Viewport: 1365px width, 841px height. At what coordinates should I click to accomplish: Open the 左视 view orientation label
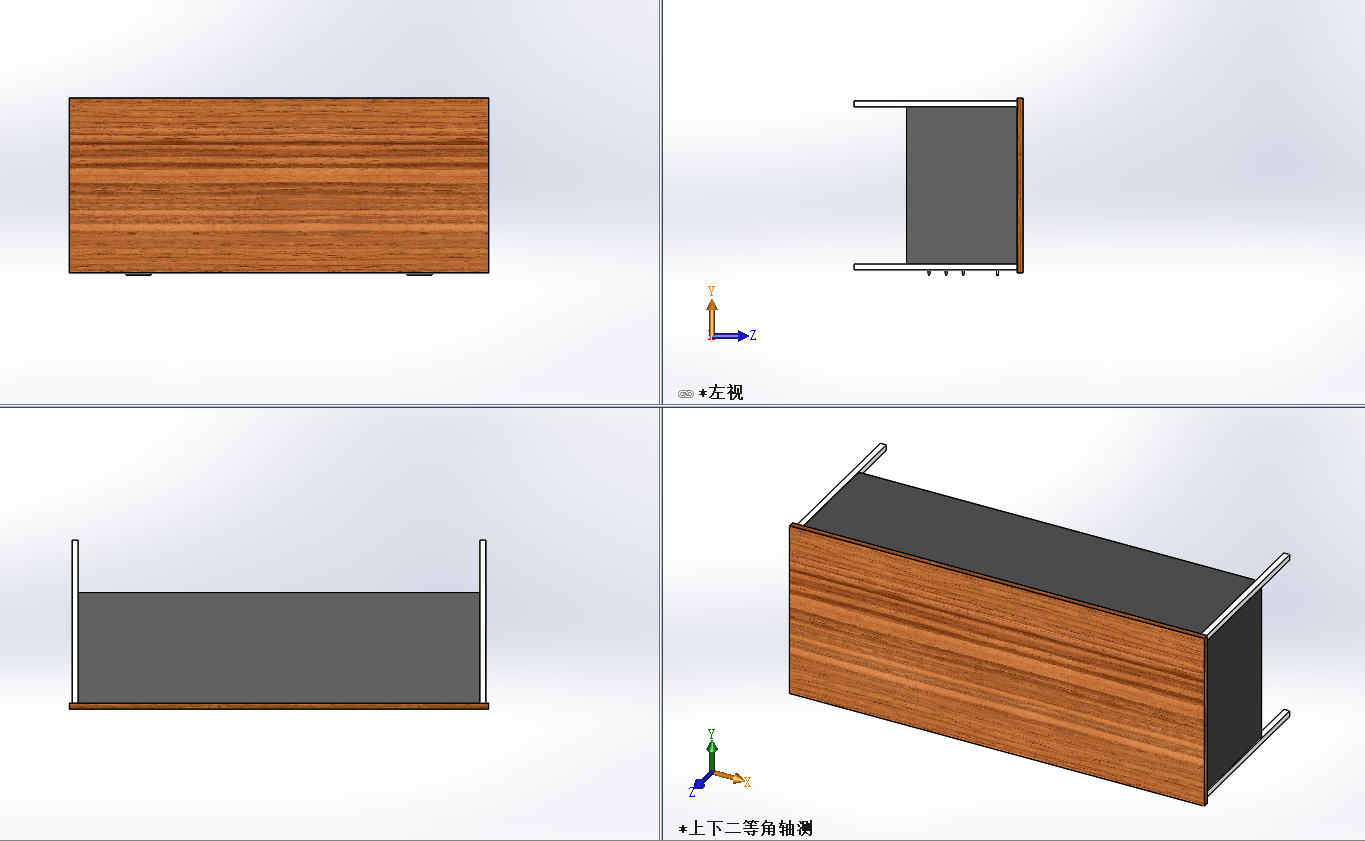pos(726,393)
